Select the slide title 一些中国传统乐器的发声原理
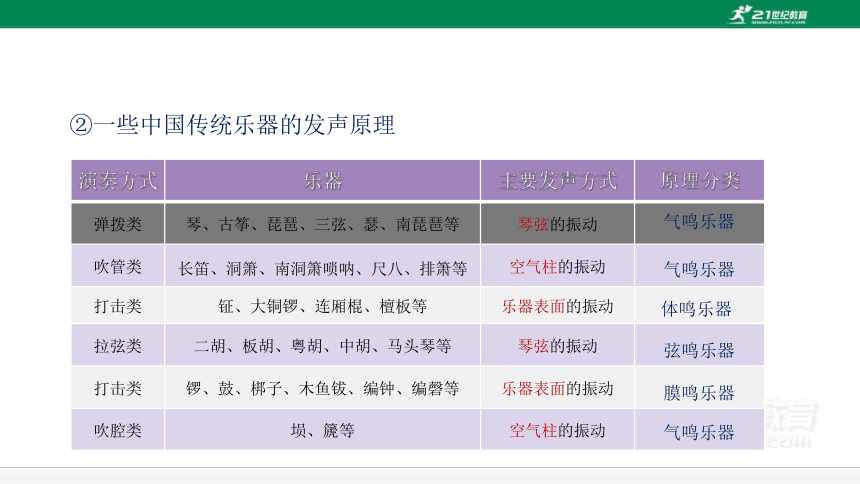The width and height of the screenshot is (860, 484). [x=233, y=125]
